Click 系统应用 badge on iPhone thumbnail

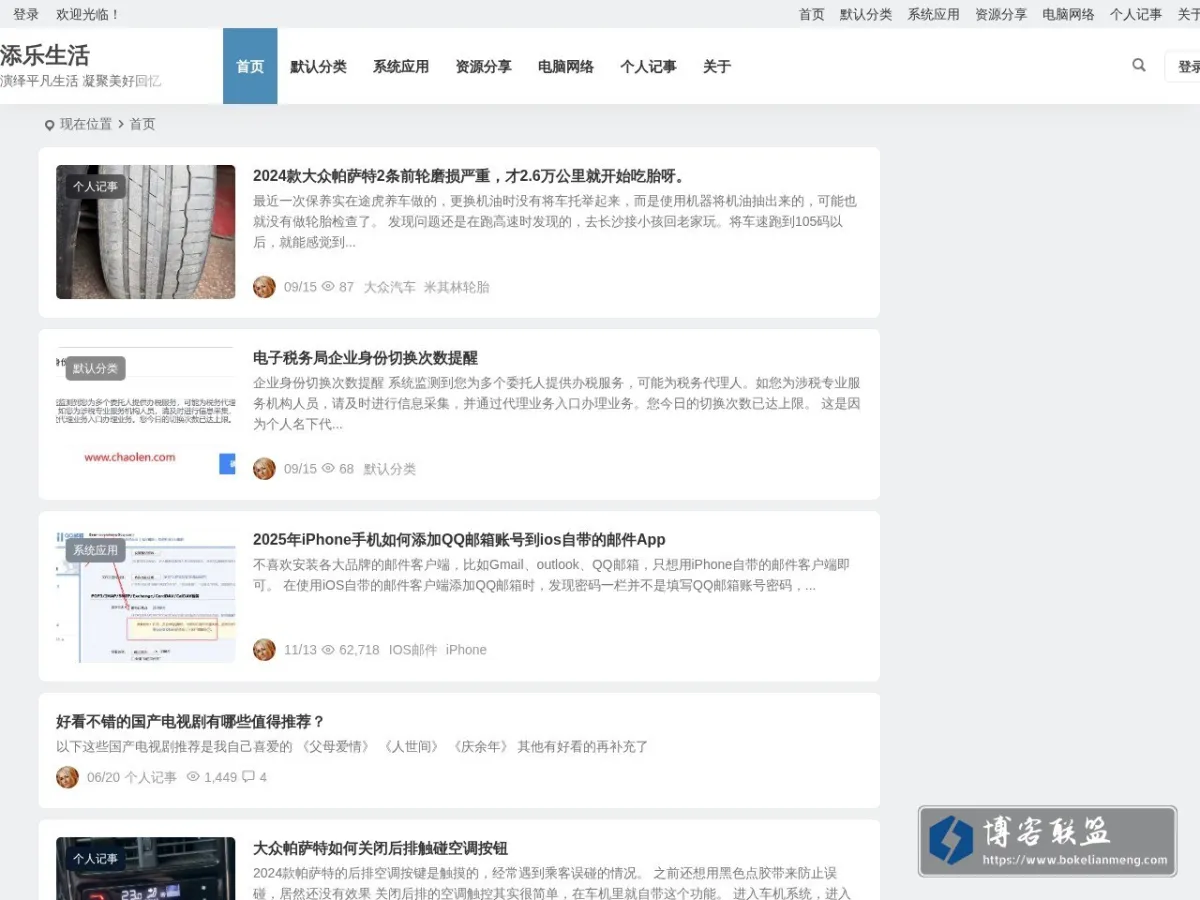tap(95, 551)
